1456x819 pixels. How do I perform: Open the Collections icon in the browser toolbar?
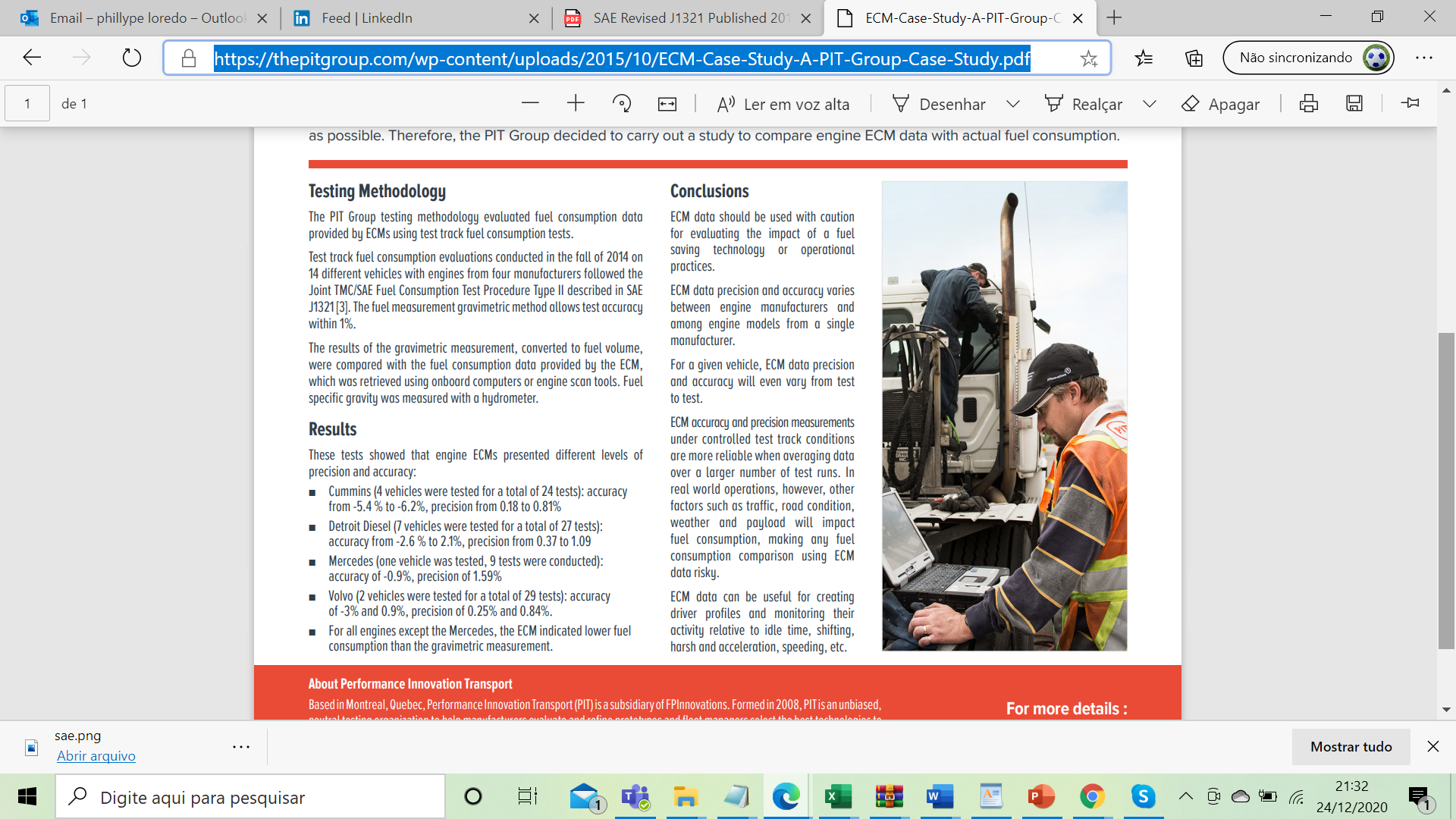pyautogui.click(x=1194, y=58)
